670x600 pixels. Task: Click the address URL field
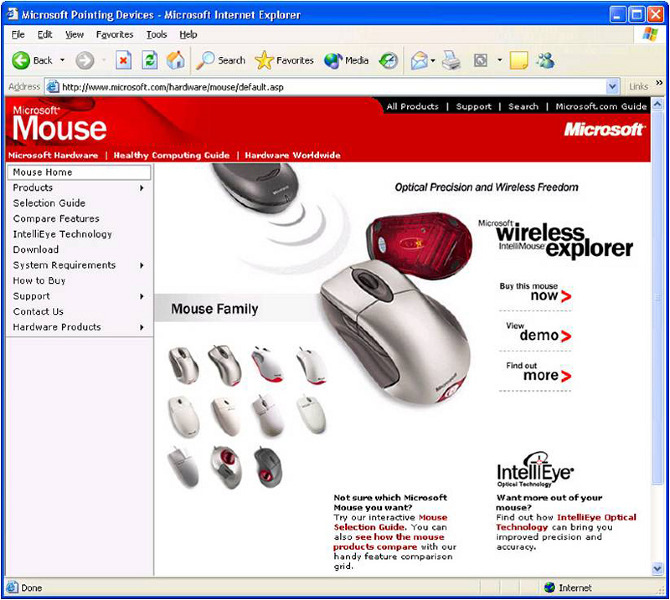[333, 87]
